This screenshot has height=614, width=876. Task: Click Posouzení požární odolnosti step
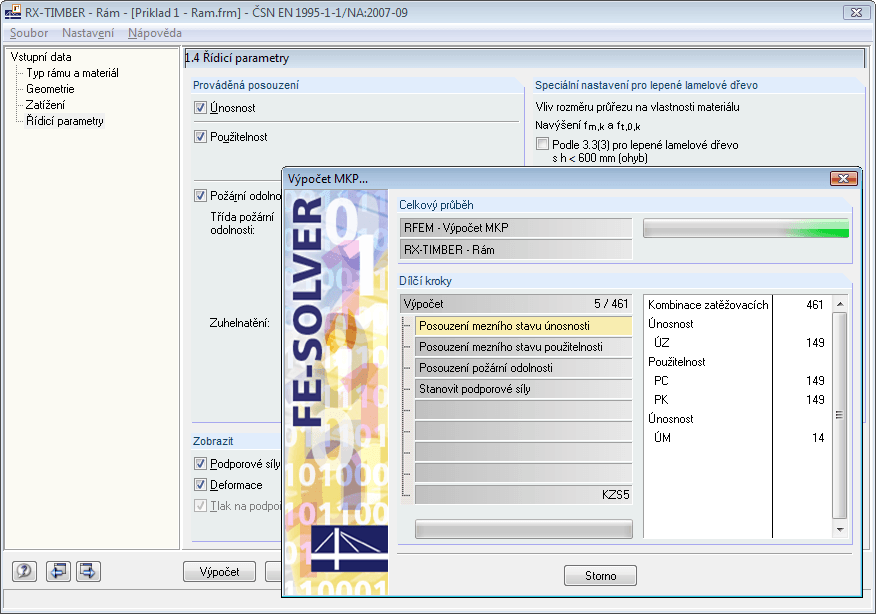click(x=523, y=368)
